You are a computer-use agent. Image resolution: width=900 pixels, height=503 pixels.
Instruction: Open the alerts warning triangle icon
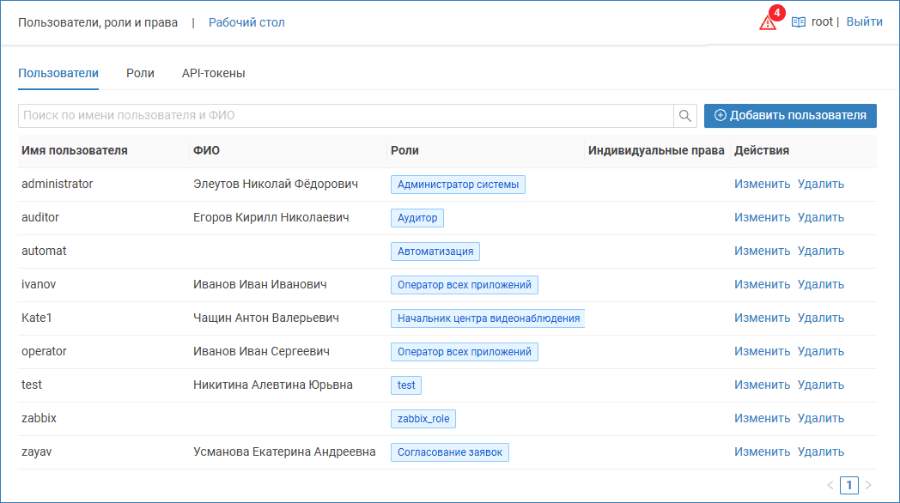767,22
